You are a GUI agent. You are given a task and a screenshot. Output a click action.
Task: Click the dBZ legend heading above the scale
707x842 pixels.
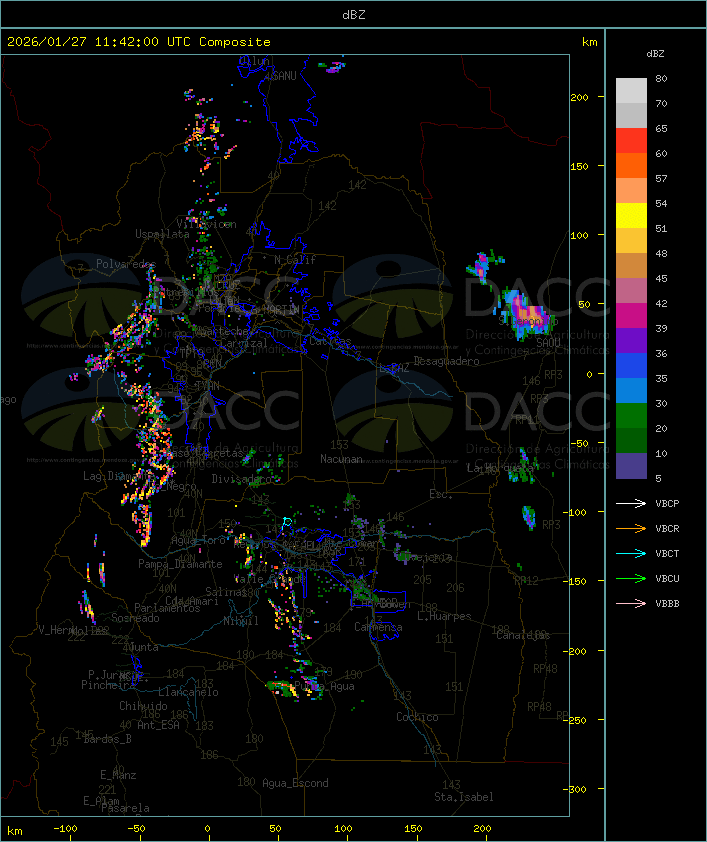click(x=655, y=54)
